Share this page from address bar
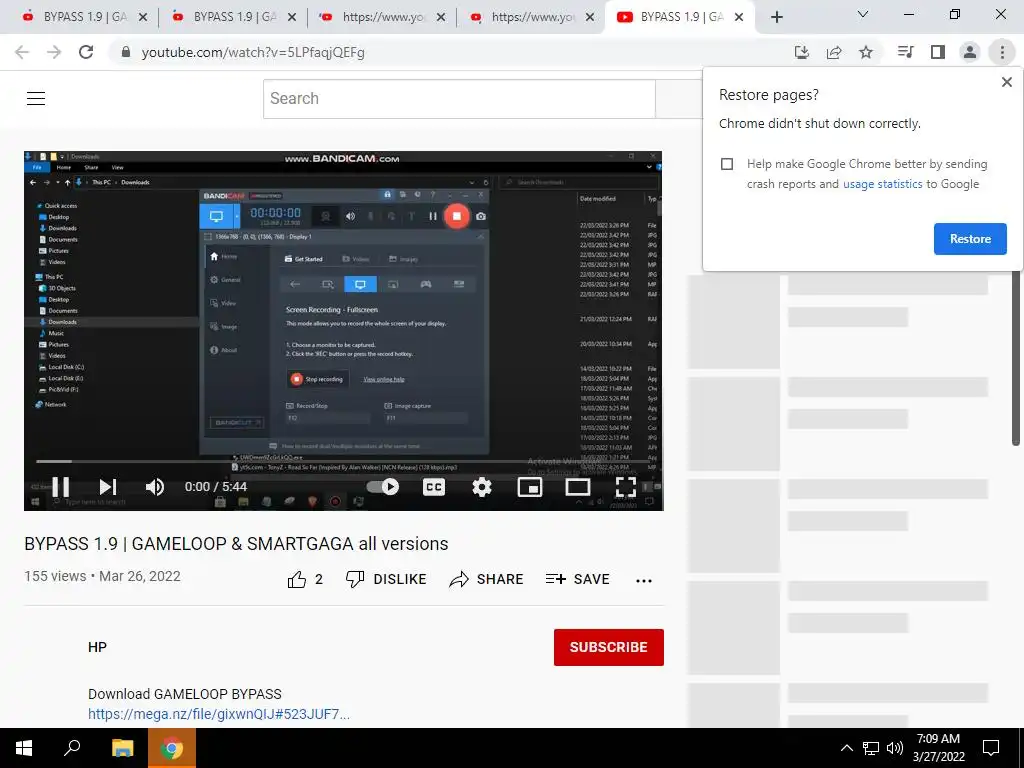 tap(834, 52)
